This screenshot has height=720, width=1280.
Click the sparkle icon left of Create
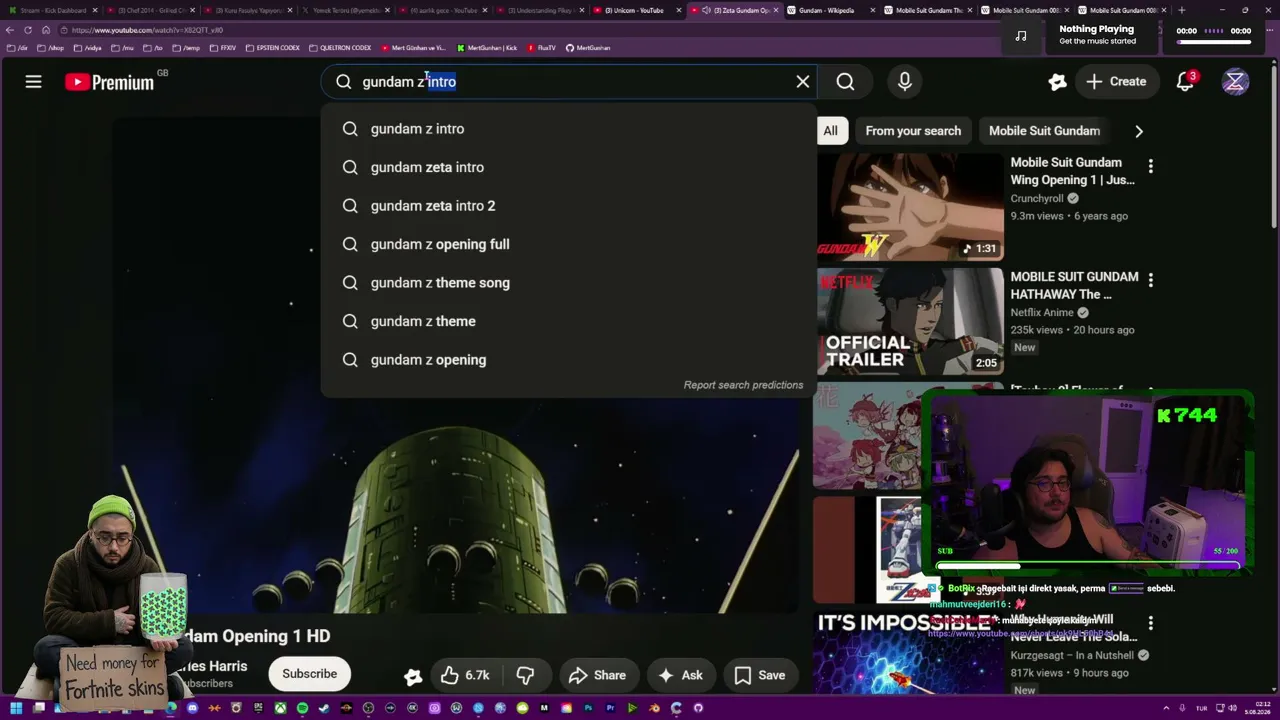[1057, 82]
